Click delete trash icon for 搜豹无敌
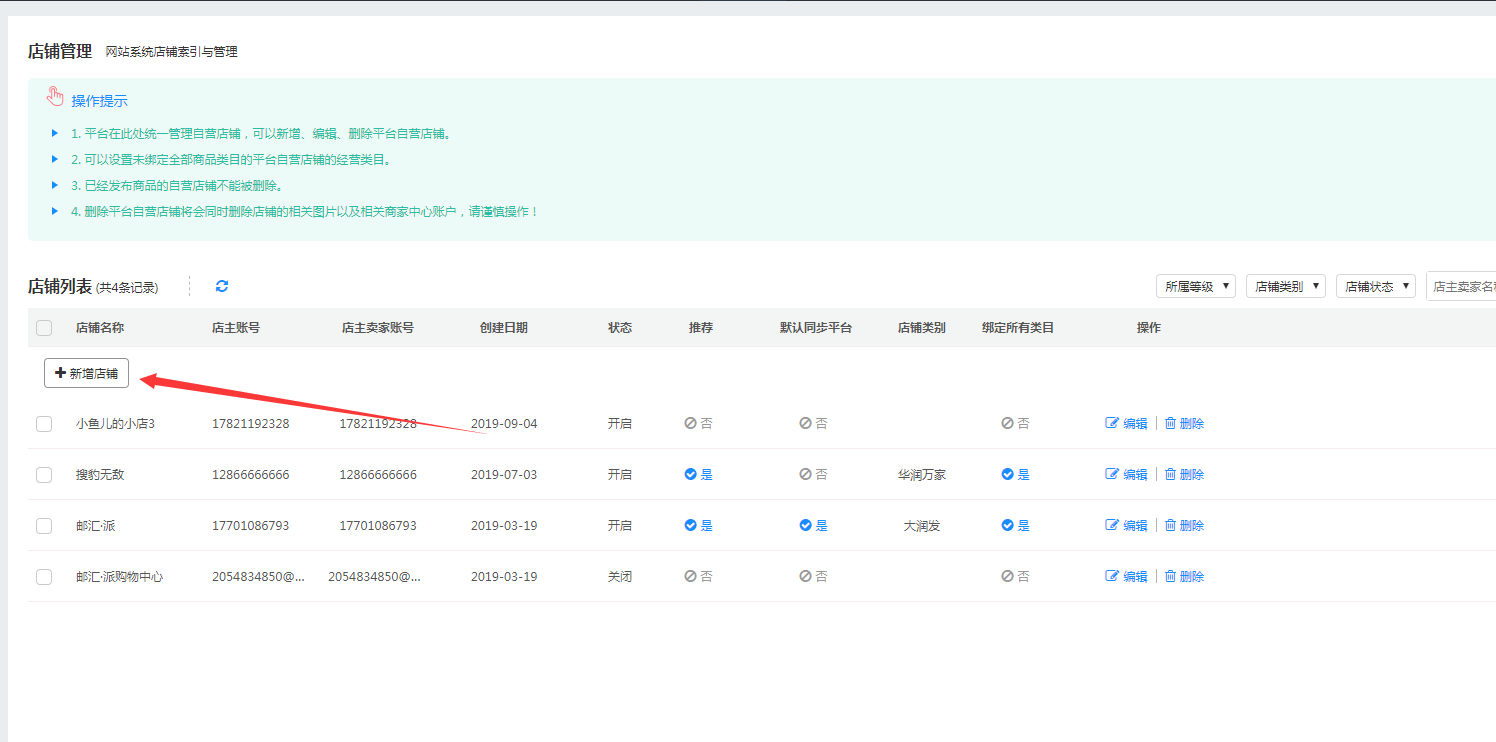The width and height of the screenshot is (1496, 742). [1170, 474]
